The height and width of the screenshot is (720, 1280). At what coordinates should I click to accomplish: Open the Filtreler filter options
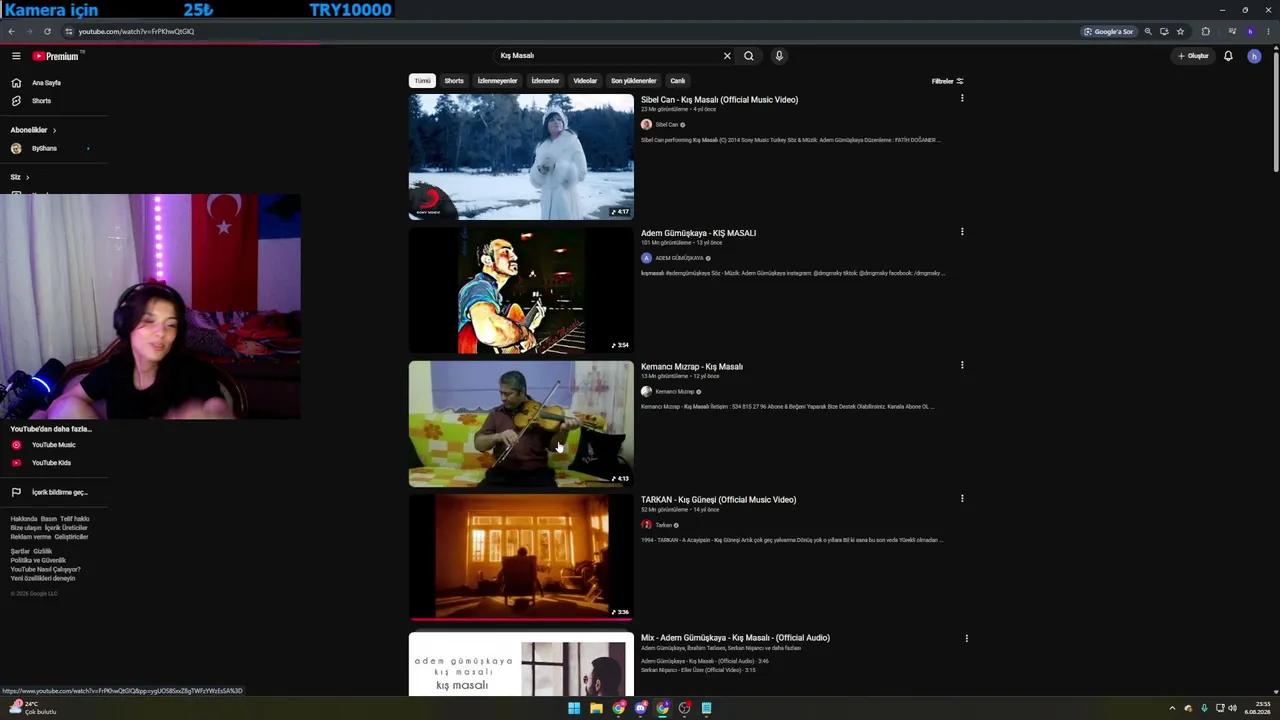947,81
